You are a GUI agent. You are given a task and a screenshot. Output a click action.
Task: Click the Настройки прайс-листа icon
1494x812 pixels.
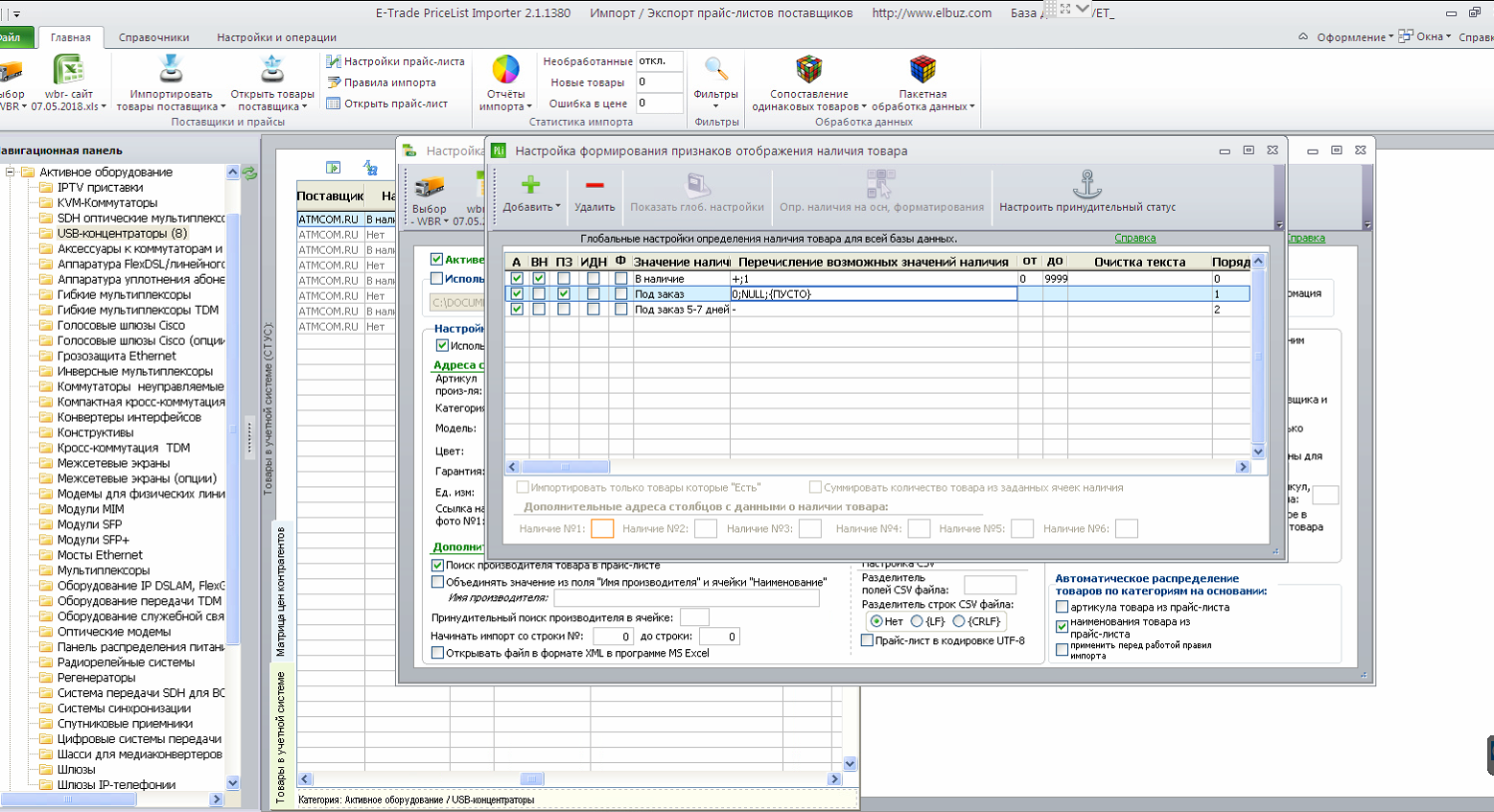point(334,61)
